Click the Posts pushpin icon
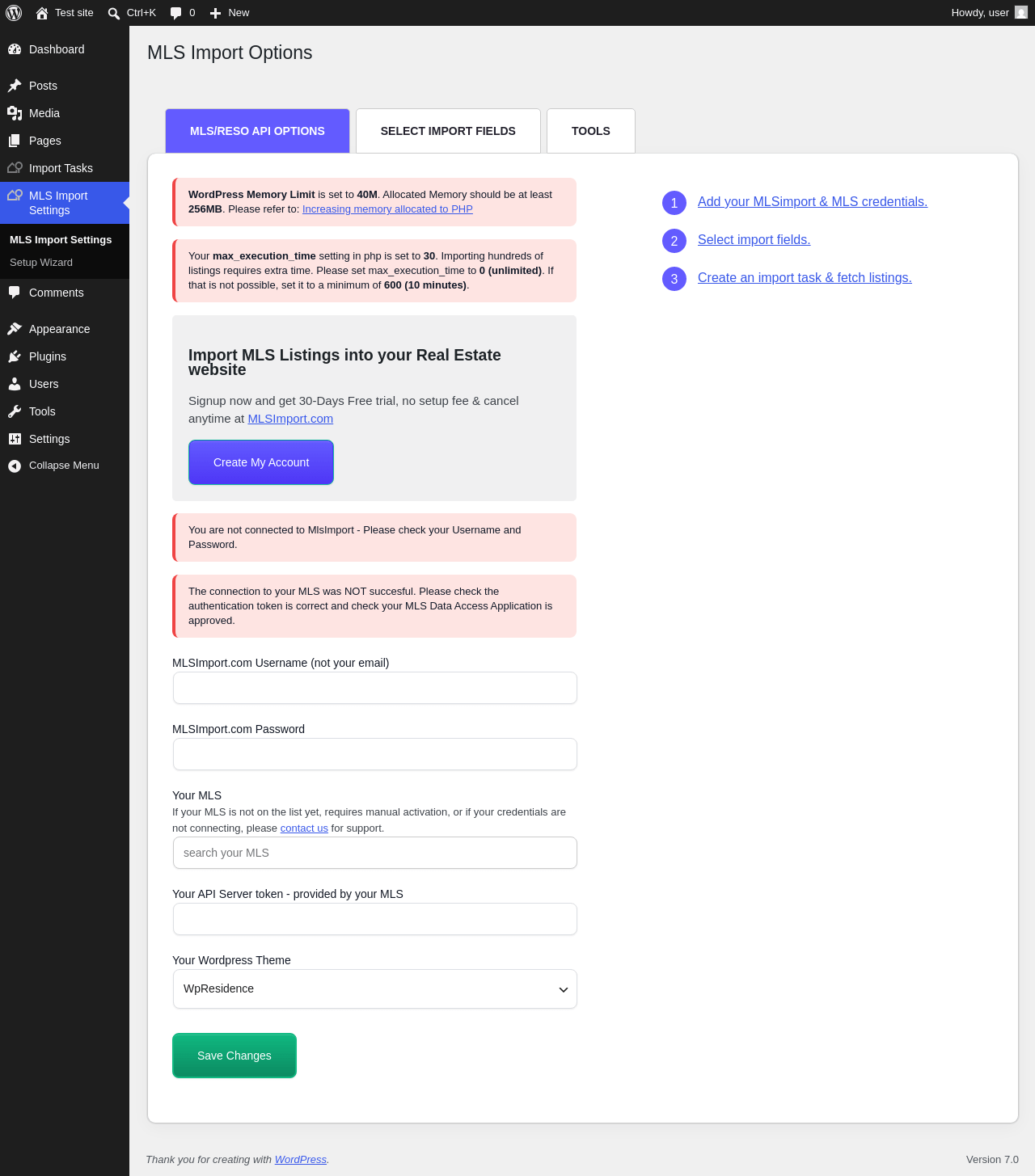The width and height of the screenshot is (1035, 1176). pyautogui.click(x=15, y=86)
